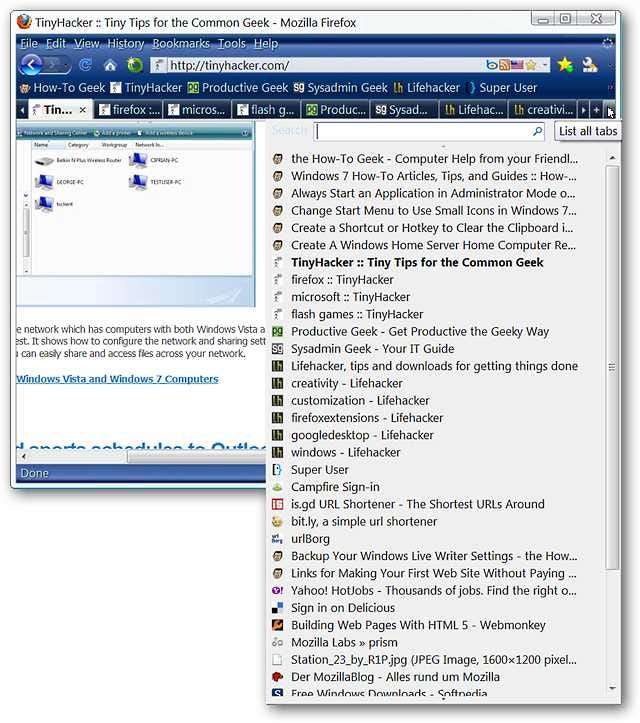Click the List all tabs dropdown button
Viewport: 640px width, 723px height.
[x=609, y=110]
